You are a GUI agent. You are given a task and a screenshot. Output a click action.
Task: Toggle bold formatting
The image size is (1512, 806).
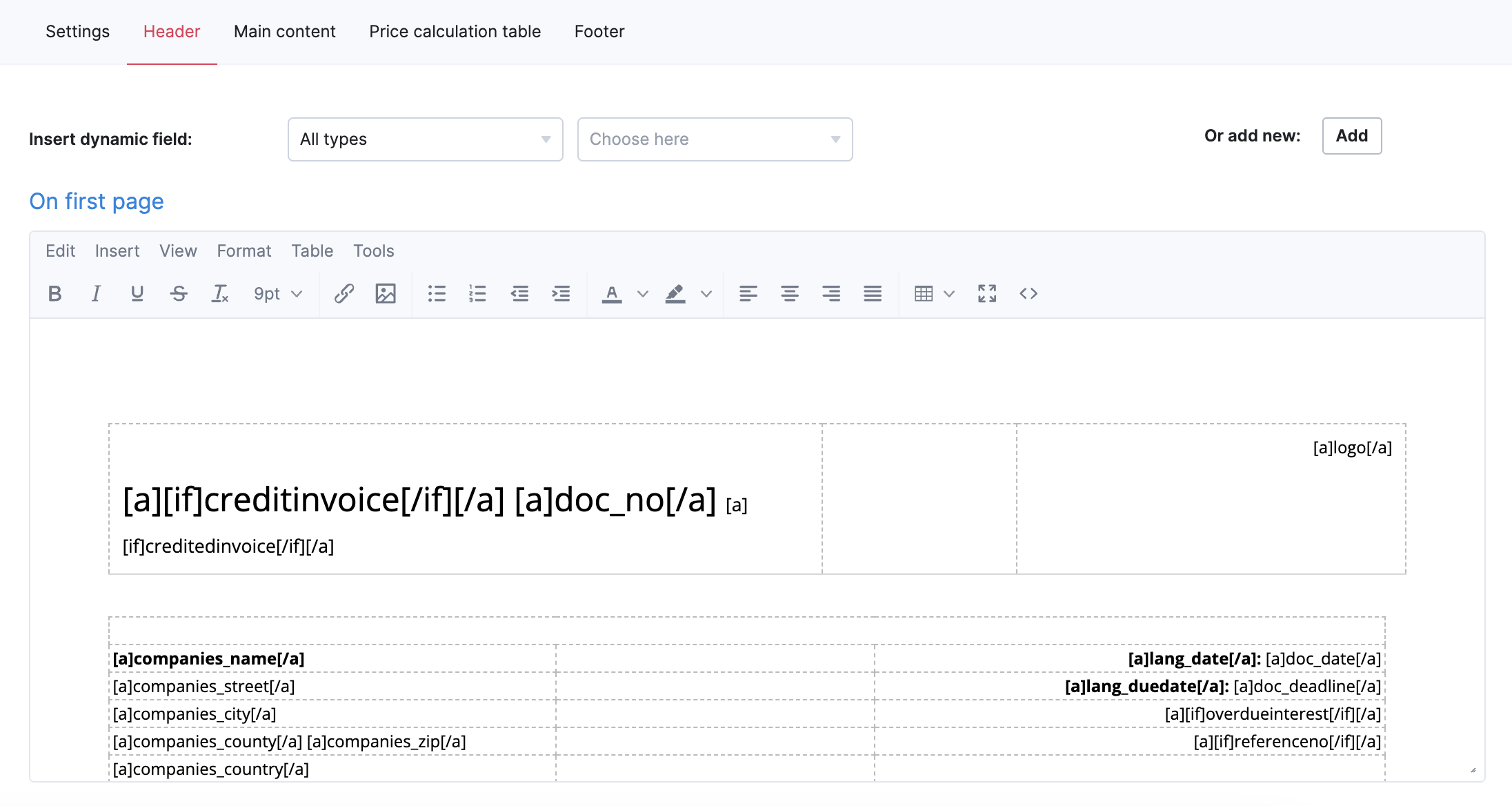point(55,294)
